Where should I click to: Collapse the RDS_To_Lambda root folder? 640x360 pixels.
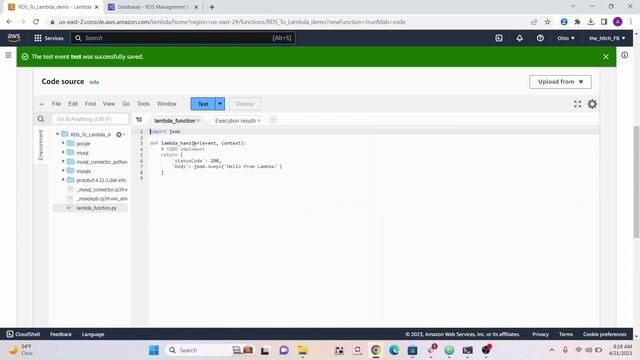(58, 134)
